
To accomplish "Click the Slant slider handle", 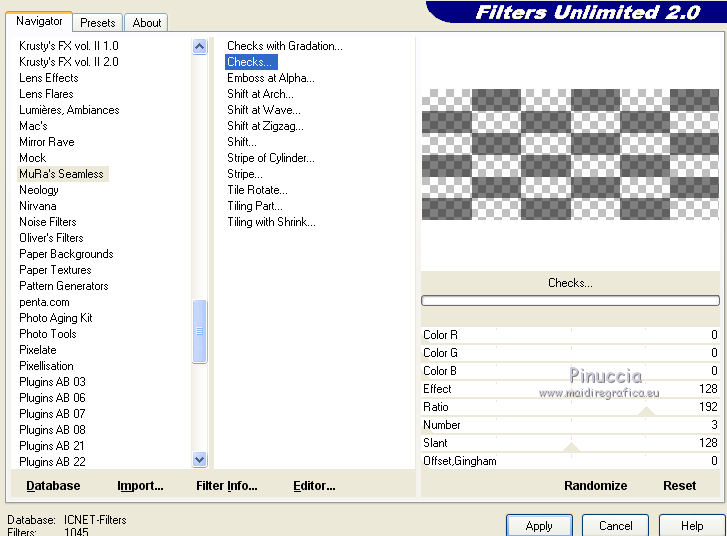I will click(x=571, y=447).
